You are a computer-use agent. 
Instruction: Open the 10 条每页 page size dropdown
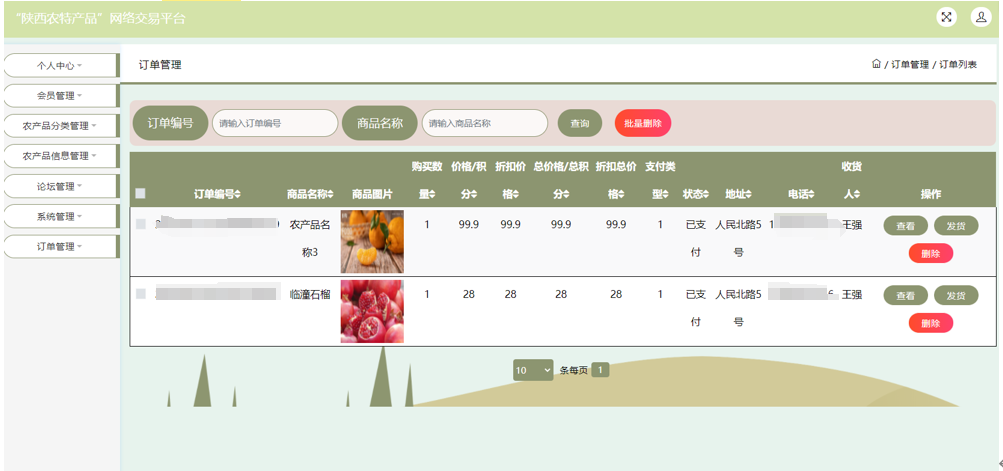pyautogui.click(x=532, y=370)
